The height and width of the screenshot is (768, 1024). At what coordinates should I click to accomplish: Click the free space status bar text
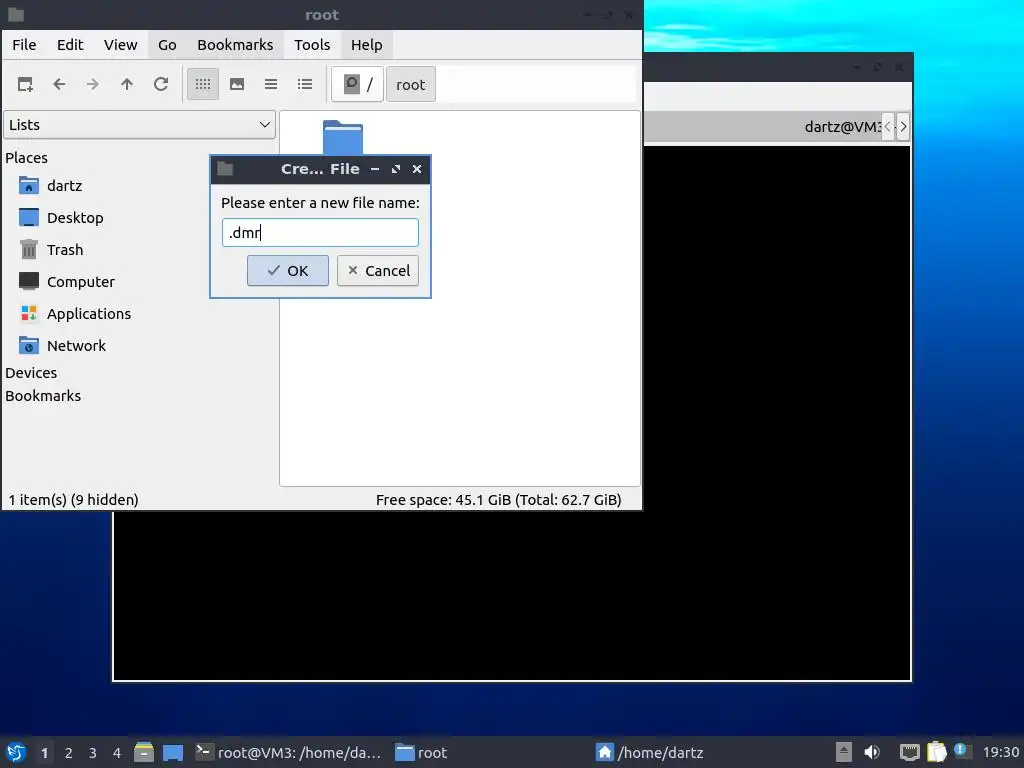498,500
